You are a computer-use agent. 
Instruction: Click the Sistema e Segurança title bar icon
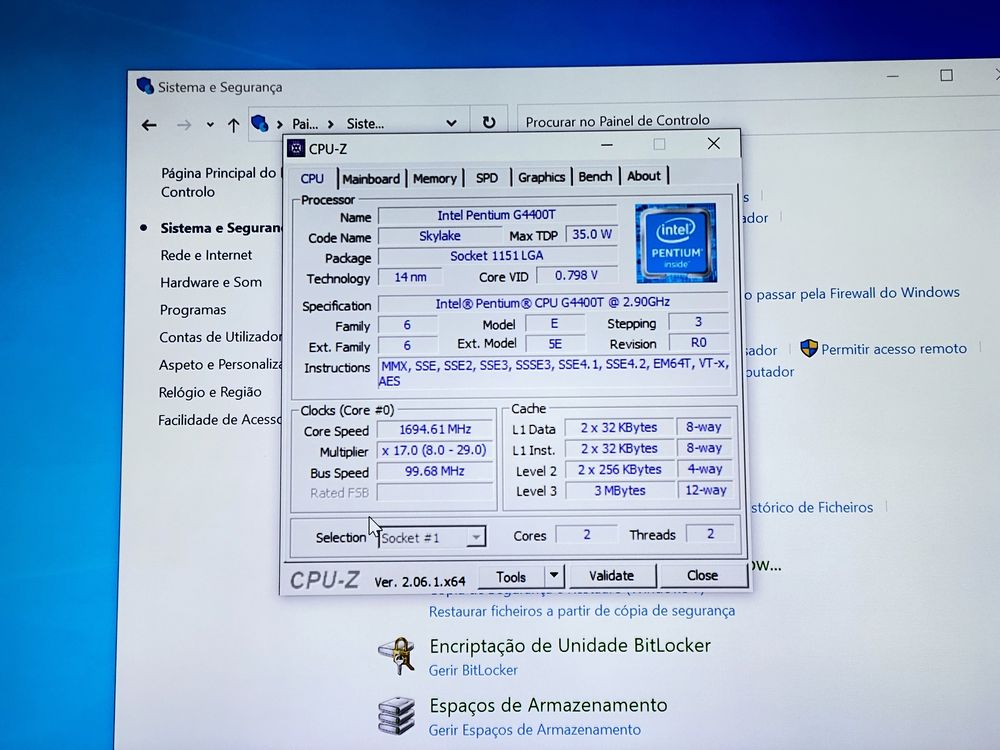(x=145, y=85)
